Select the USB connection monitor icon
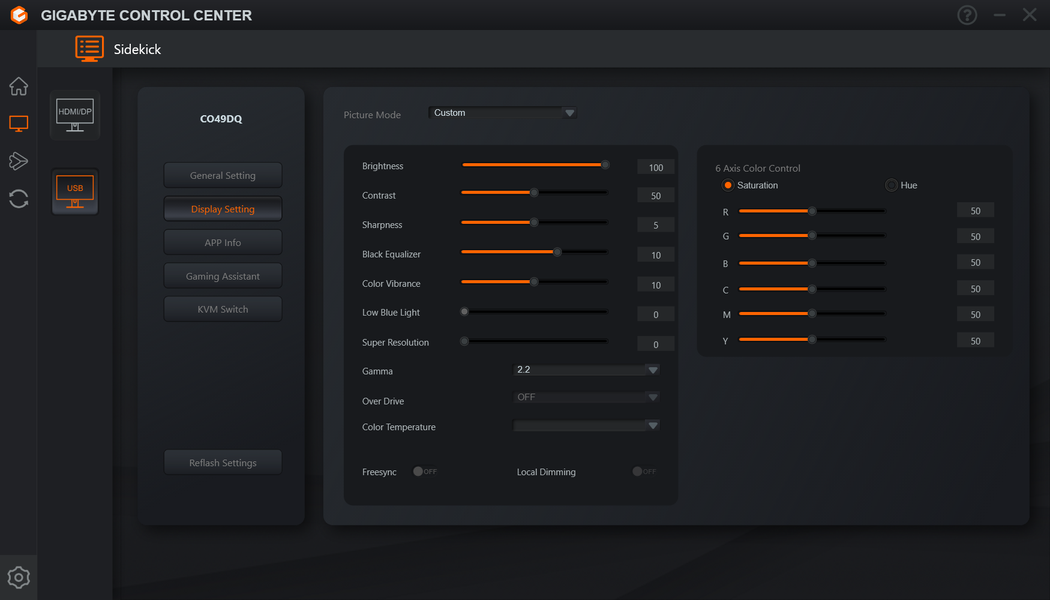Screen dimensions: 1050x600 [x=75, y=192]
